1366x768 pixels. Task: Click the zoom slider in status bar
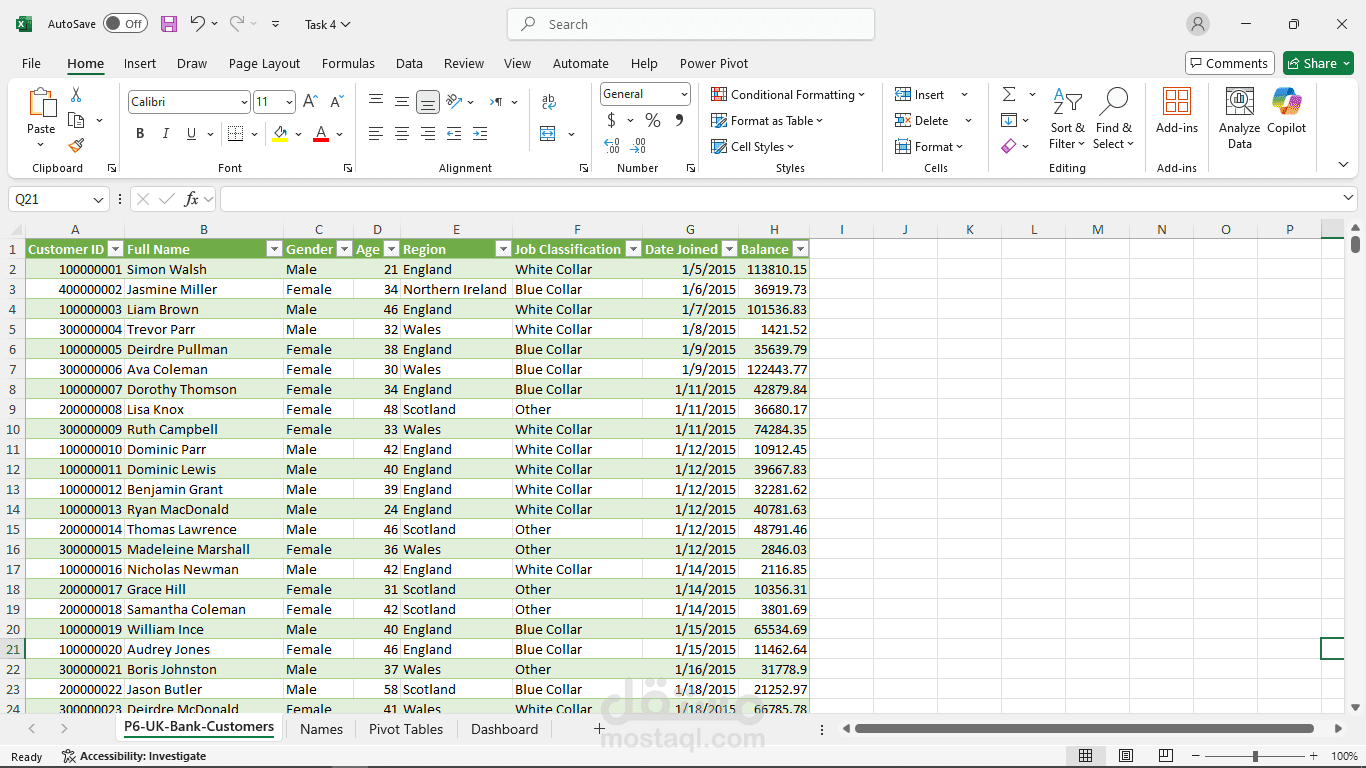coord(1255,756)
